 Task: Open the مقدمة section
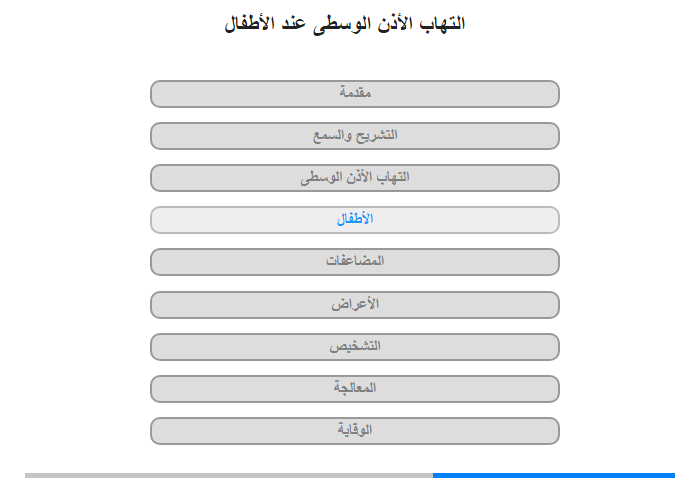point(354,94)
